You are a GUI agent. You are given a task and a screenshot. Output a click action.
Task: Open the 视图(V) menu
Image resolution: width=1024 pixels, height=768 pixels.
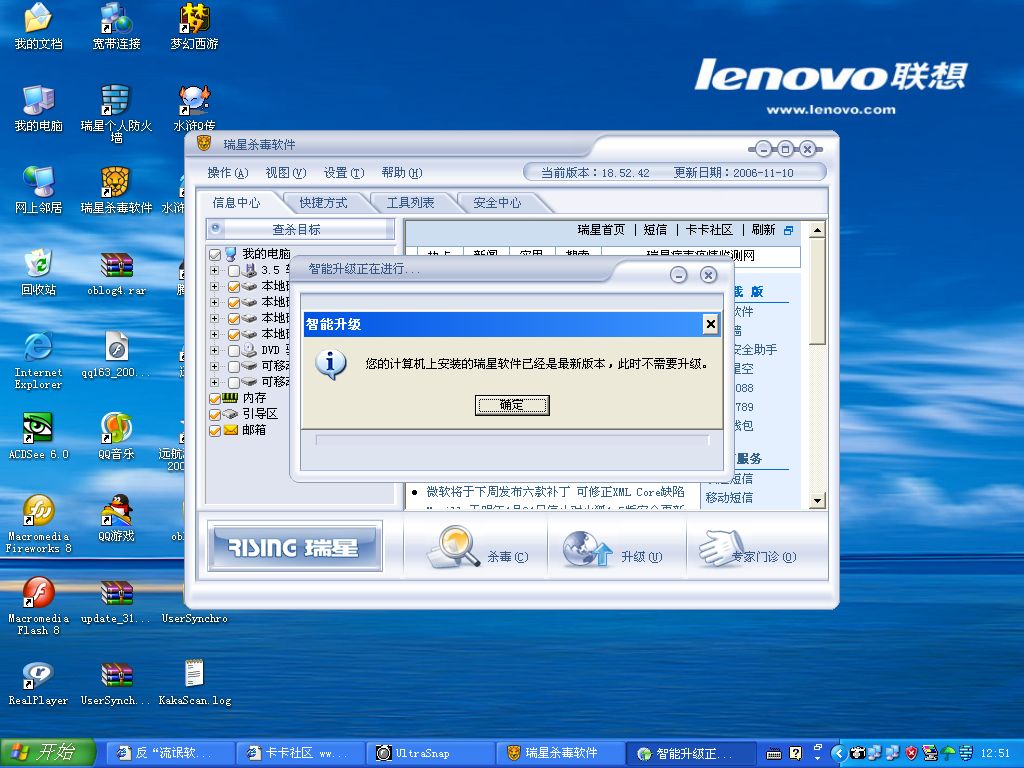click(x=285, y=173)
